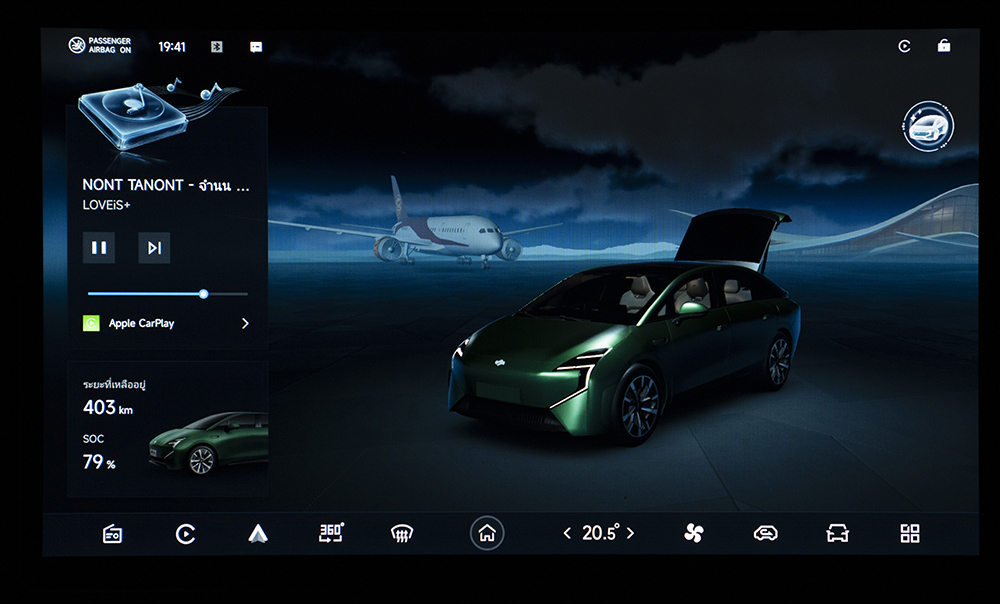The width and height of the screenshot is (1000, 604).
Task: Open vehicle settings icon in bottom bar
Action: (837, 534)
